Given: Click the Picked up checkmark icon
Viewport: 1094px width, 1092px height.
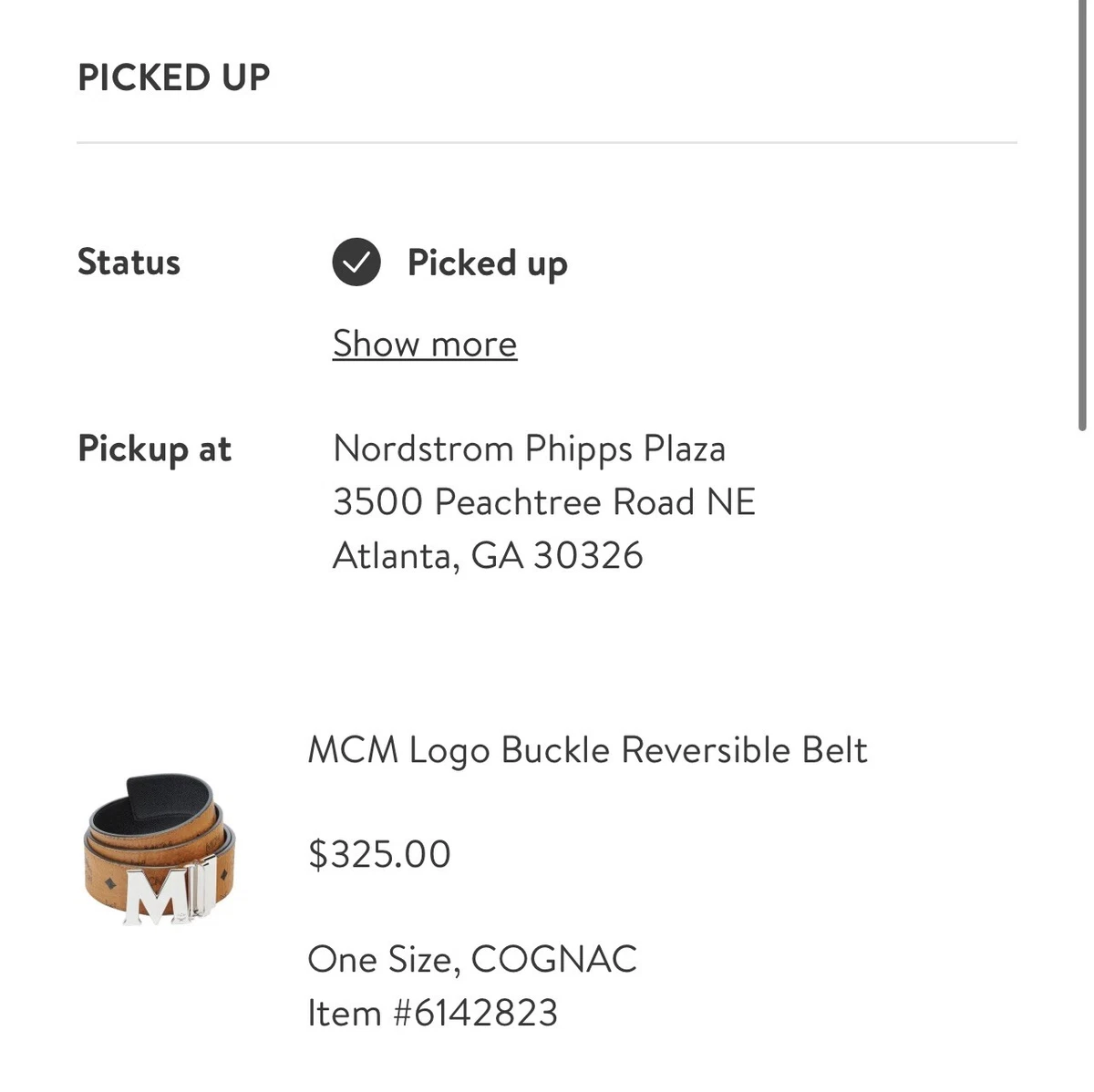Looking at the screenshot, I should point(356,263).
